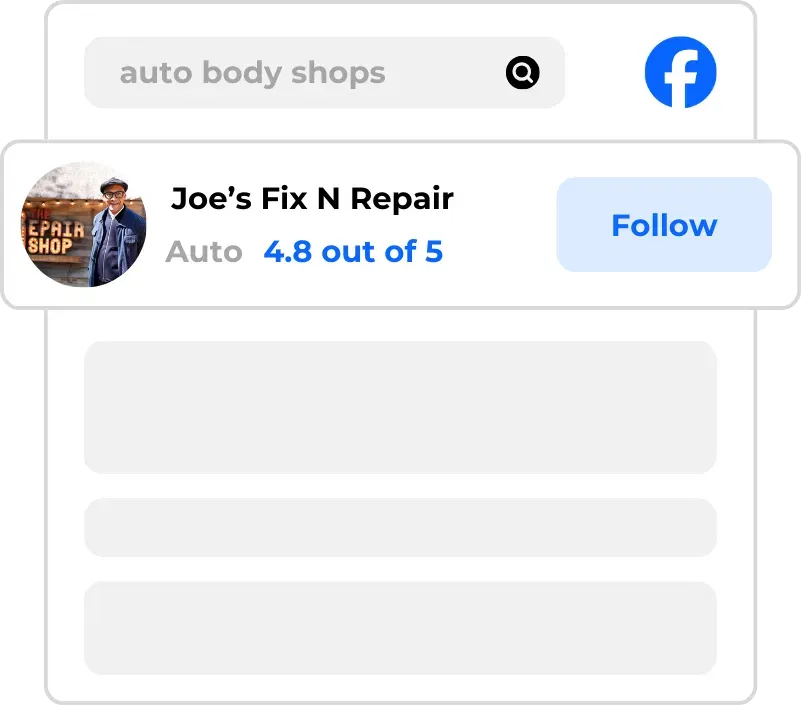Viewport: 802px width, 706px height.
Task: Click the Repair Shop sign in the photo
Action: 53,235
